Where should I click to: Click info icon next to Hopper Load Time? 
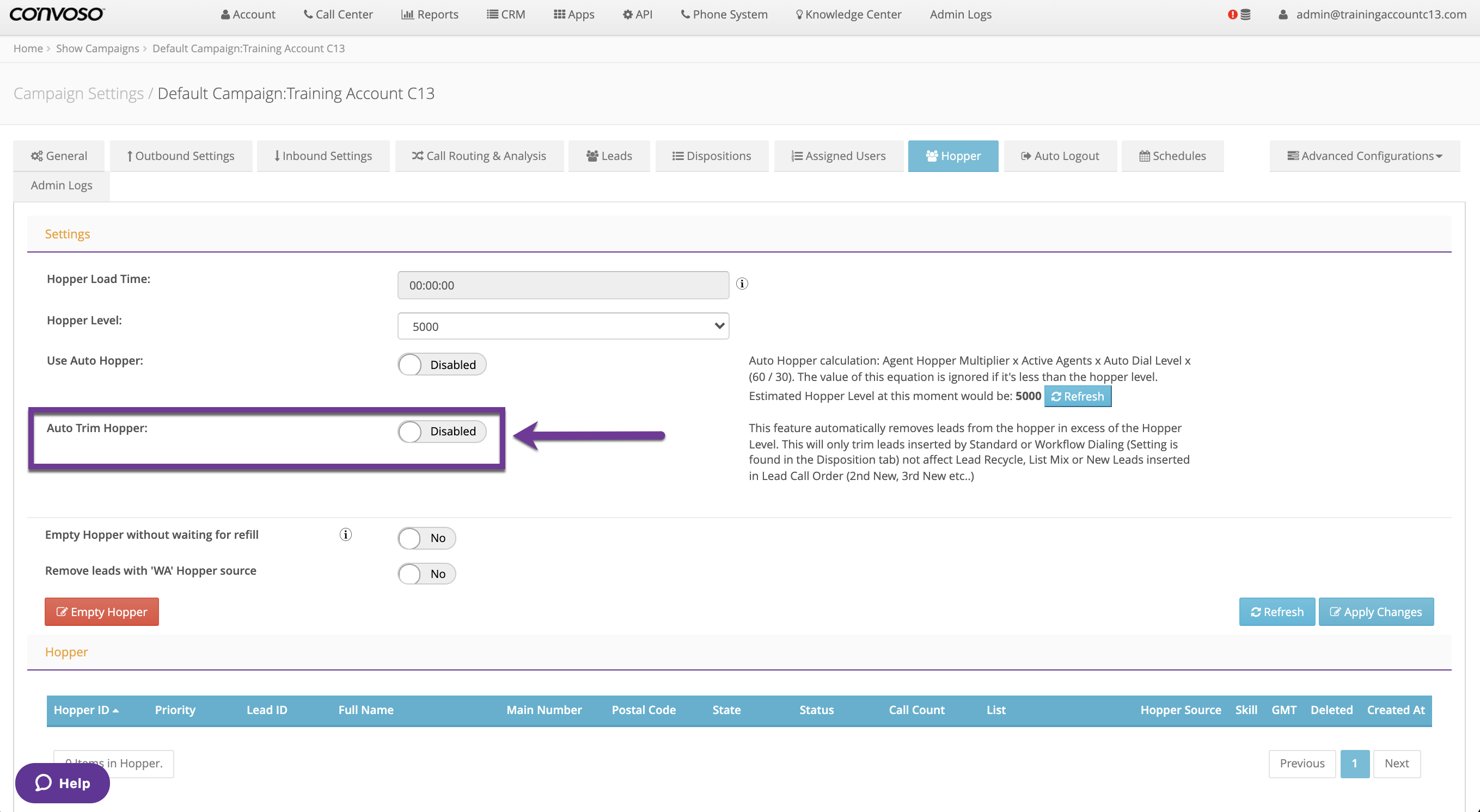[x=742, y=284]
